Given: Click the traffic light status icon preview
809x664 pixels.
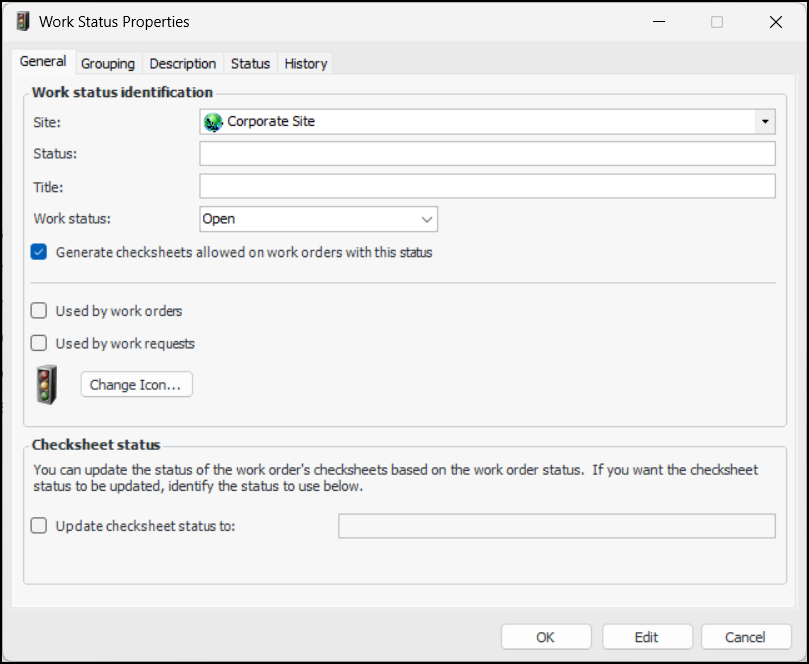Looking at the screenshot, I should (46, 384).
